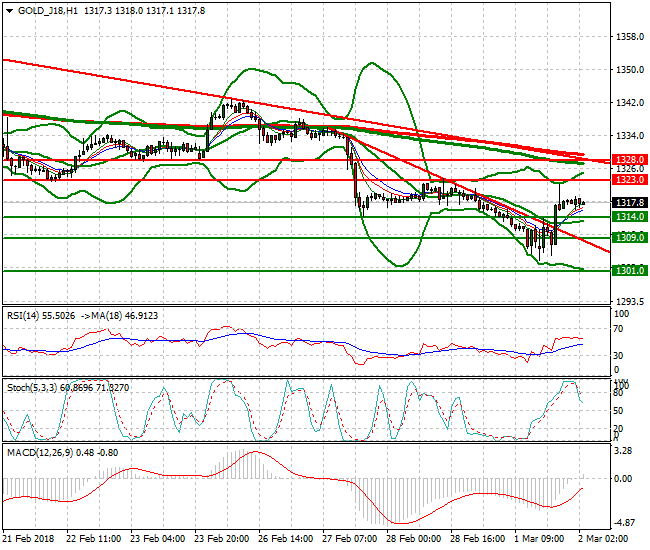Click the GOLD_J18,H1 chart title text

48,11
